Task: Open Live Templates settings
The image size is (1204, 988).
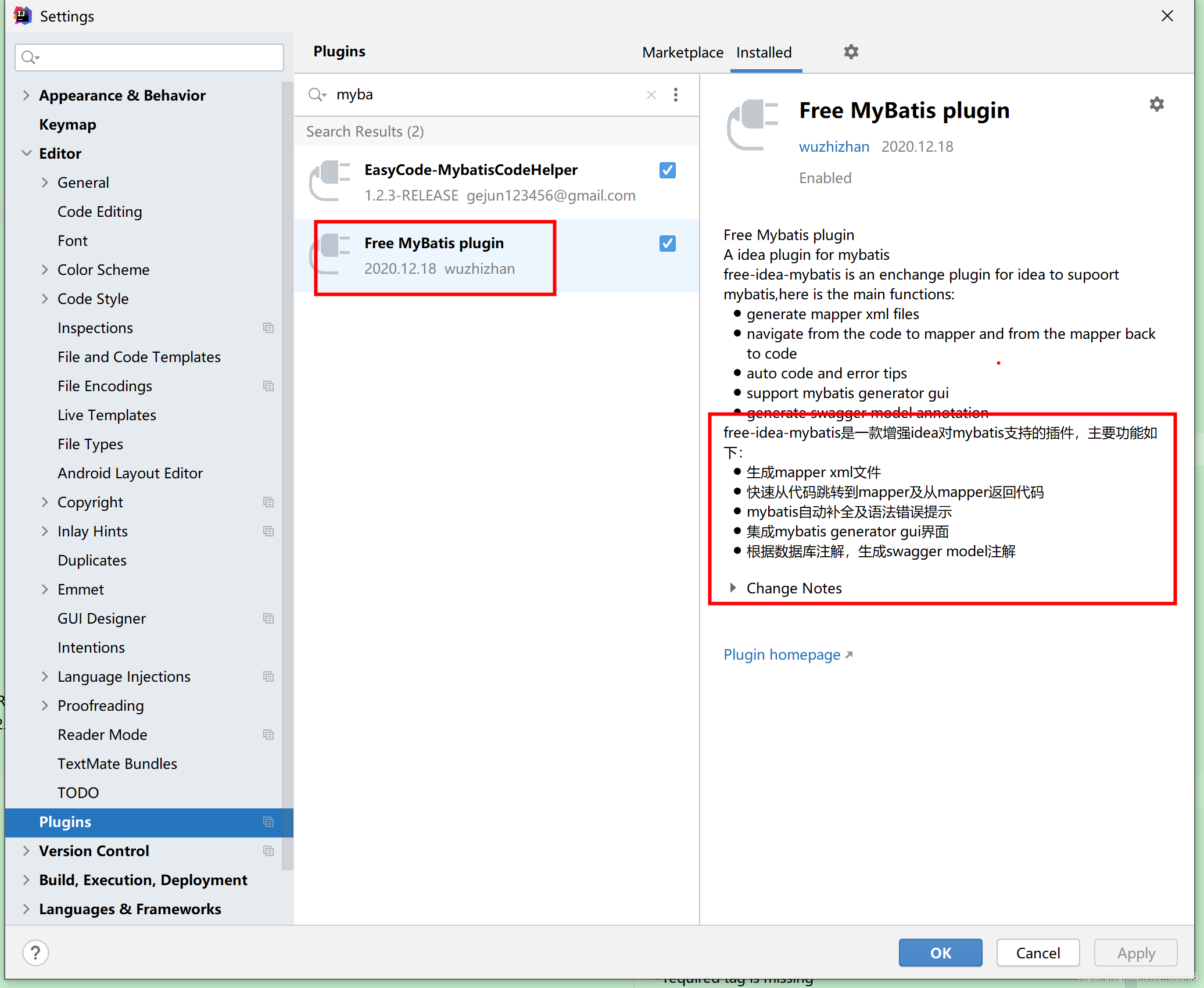Action: coord(107,415)
